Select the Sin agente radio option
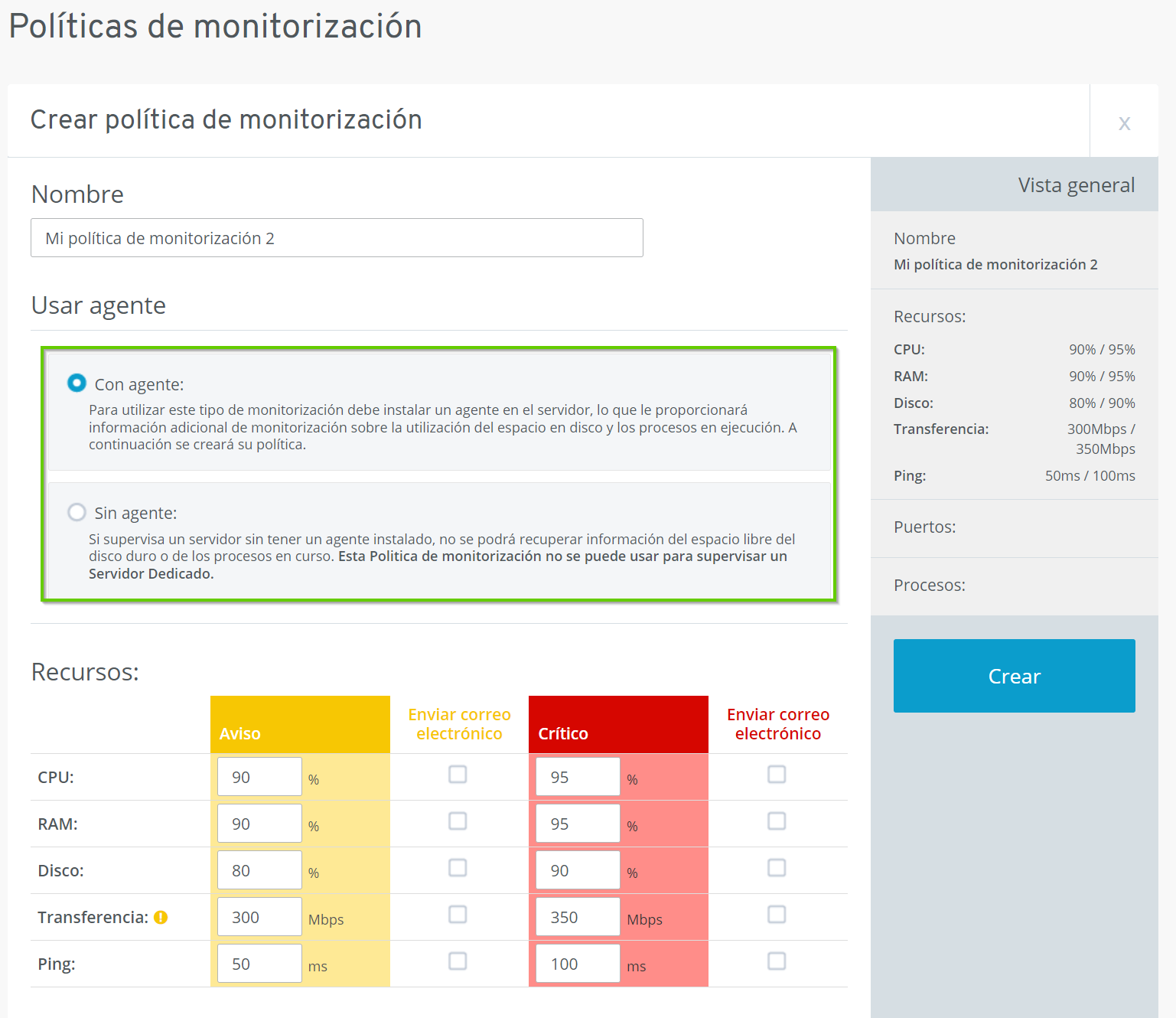Screen dimensions: 1176x1018 77,512
